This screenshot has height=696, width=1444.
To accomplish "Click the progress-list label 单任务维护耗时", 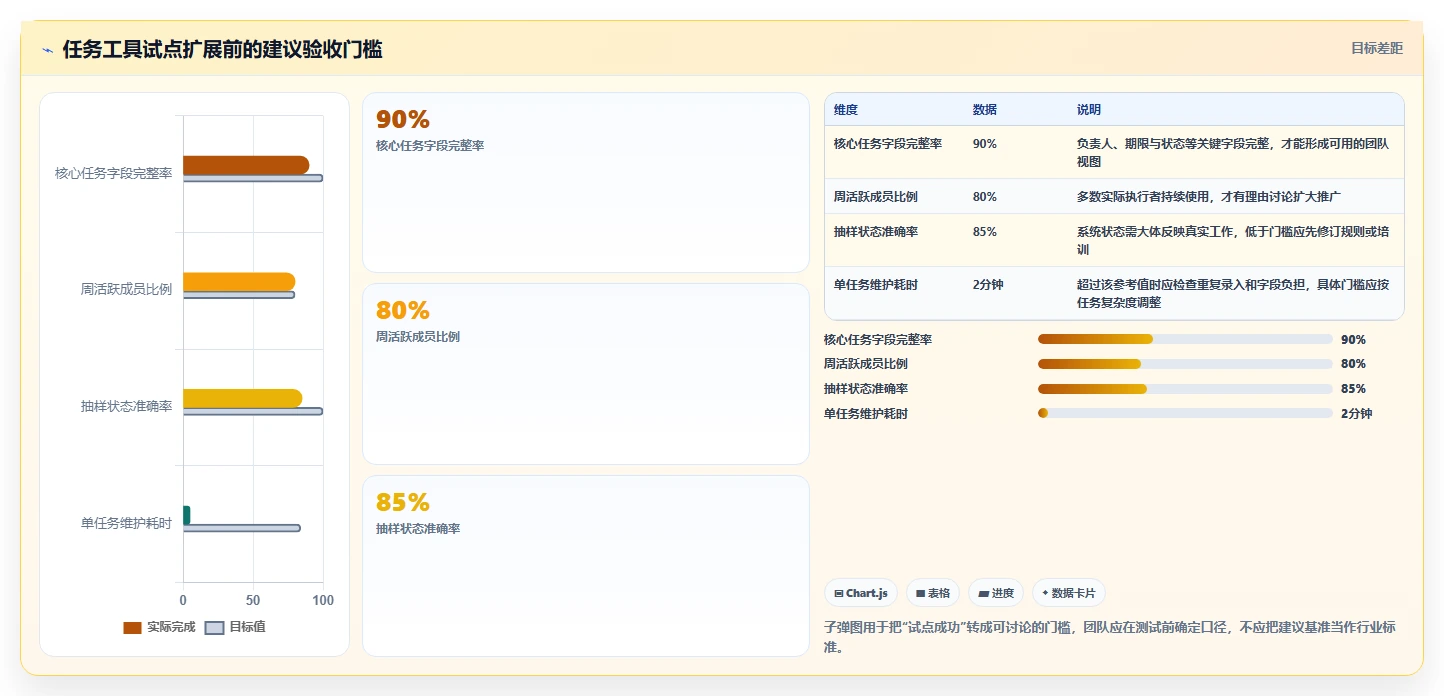I will click(x=866, y=414).
